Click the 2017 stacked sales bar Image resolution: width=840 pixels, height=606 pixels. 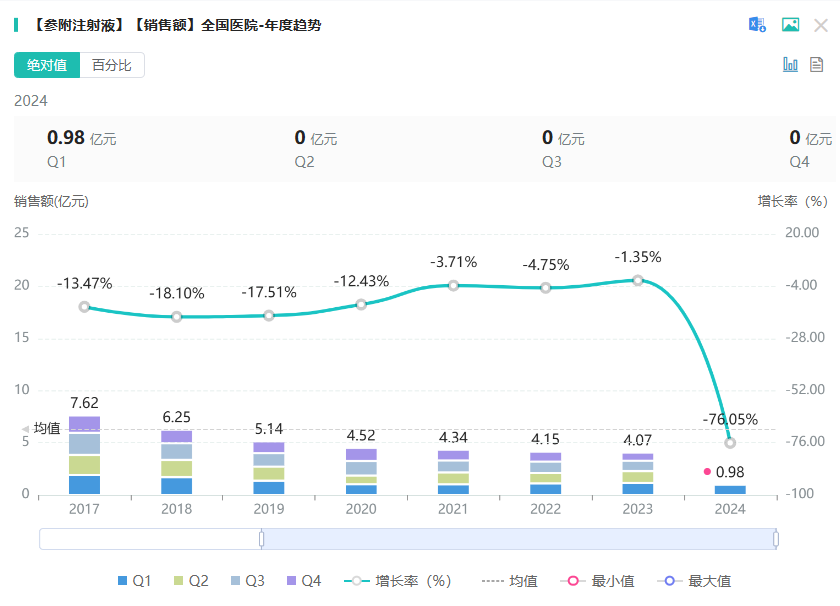click(x=84, y=455)
